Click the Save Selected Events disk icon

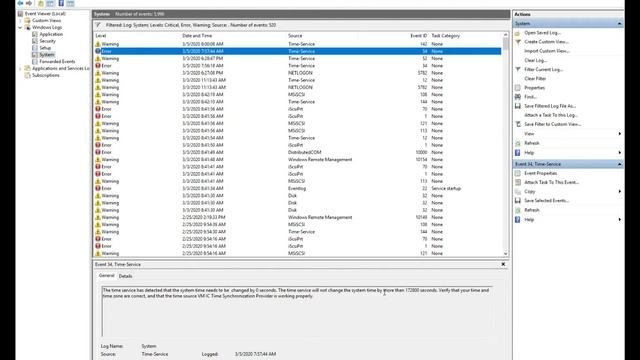518,200
